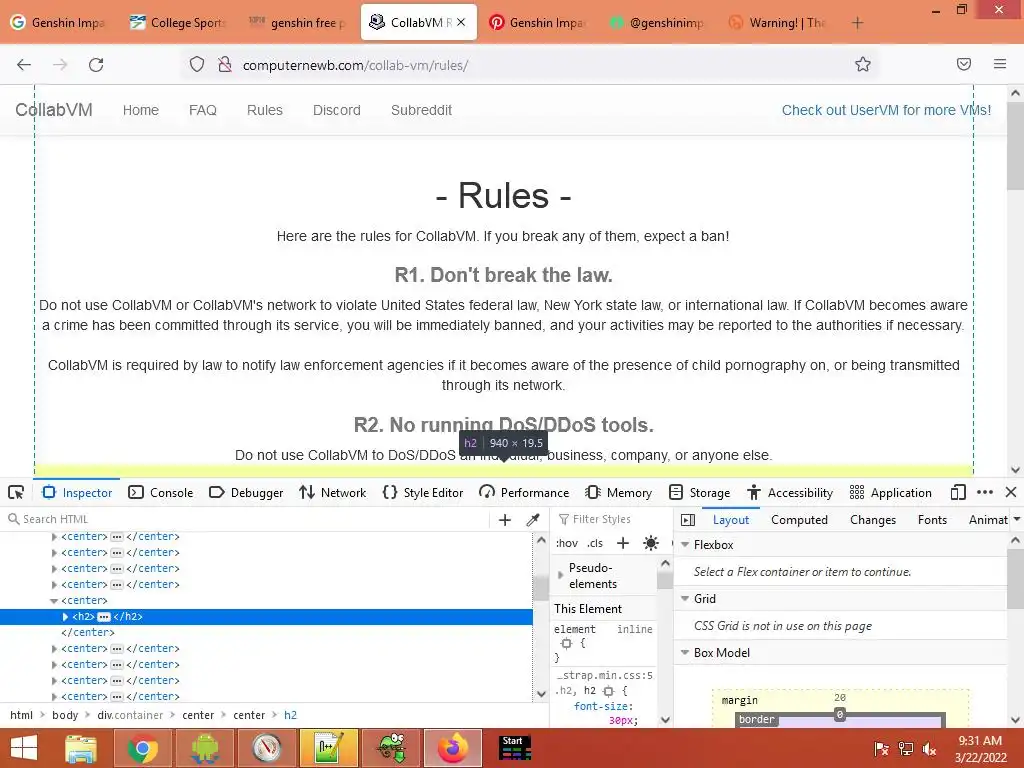
Task: Open the FAQ link
Action: [202, 110]
